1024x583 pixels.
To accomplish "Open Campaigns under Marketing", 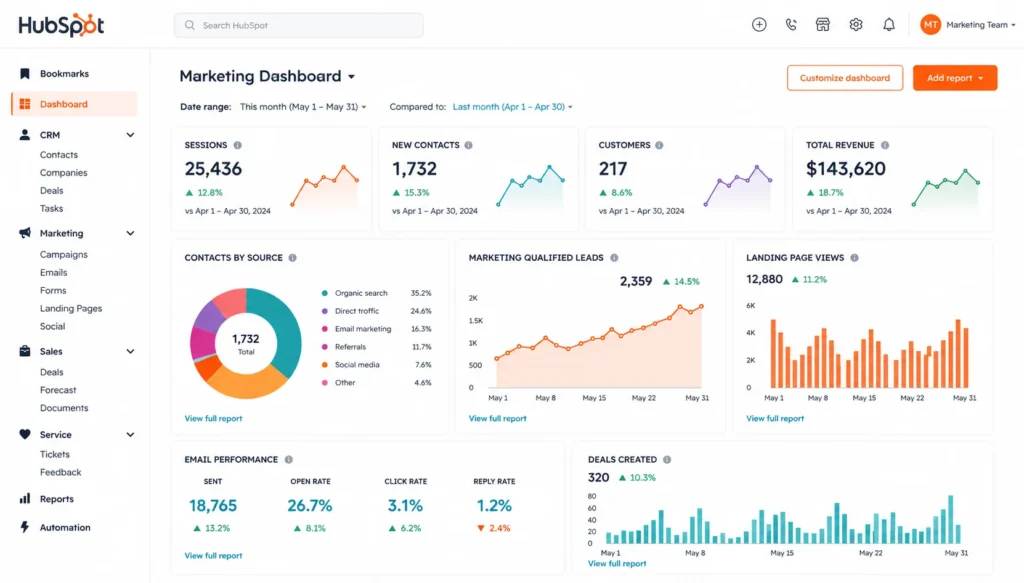I will click(x=63, y=255).
